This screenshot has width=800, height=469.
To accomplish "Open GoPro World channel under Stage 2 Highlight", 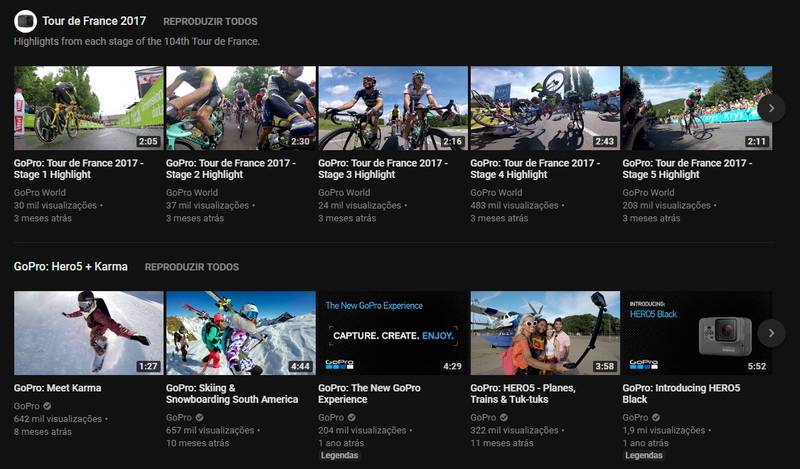I will pyautogui.click(x=192, y=192).
